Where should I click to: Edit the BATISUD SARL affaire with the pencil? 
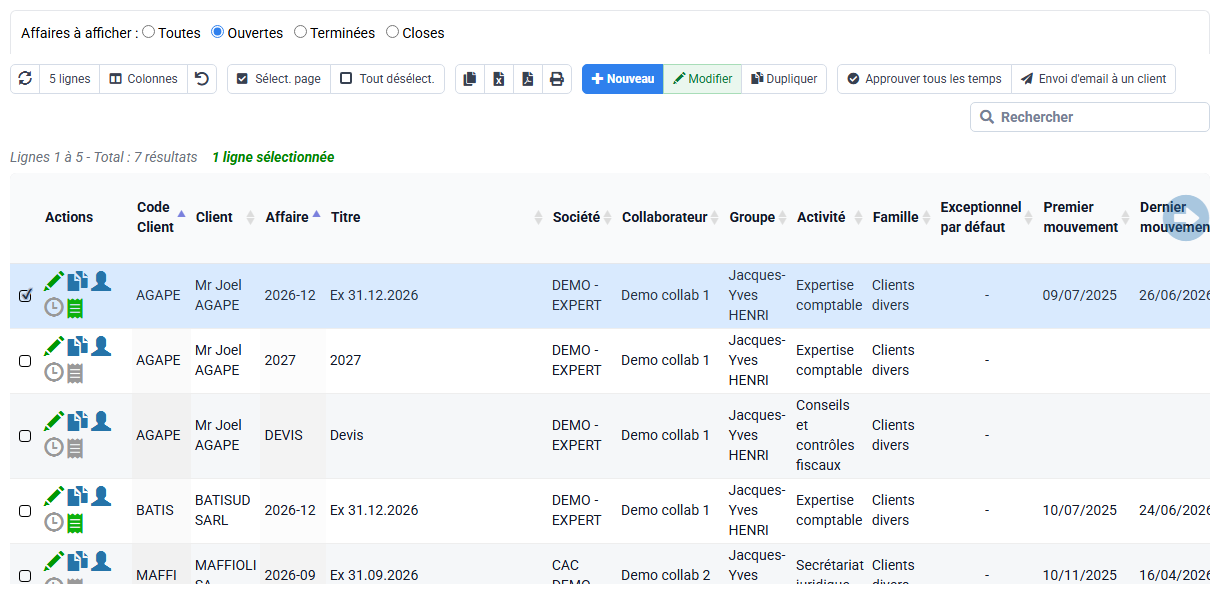point(54,496)
